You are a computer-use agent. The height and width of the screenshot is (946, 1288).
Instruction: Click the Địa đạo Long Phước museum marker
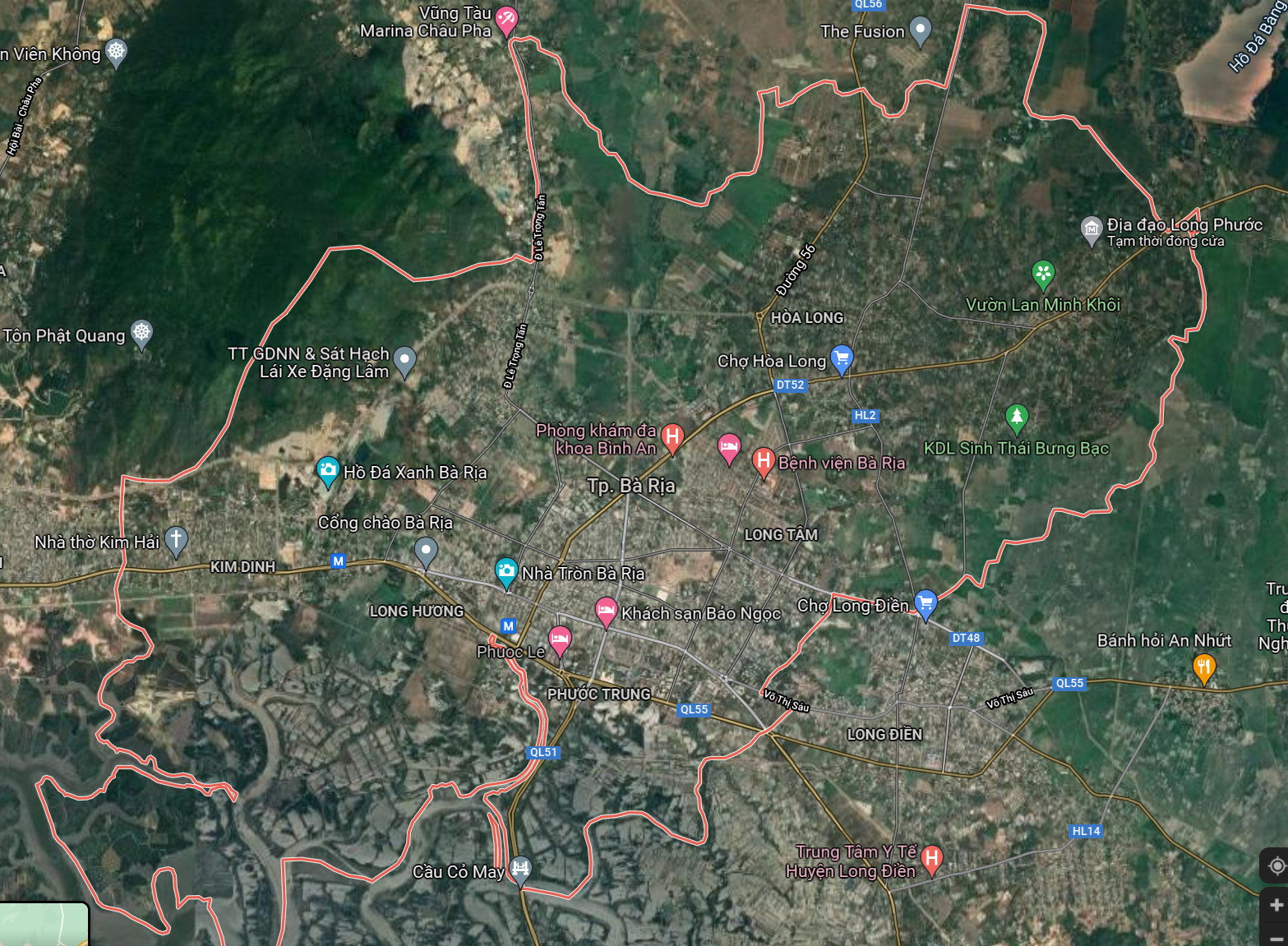coord(1091,229)
